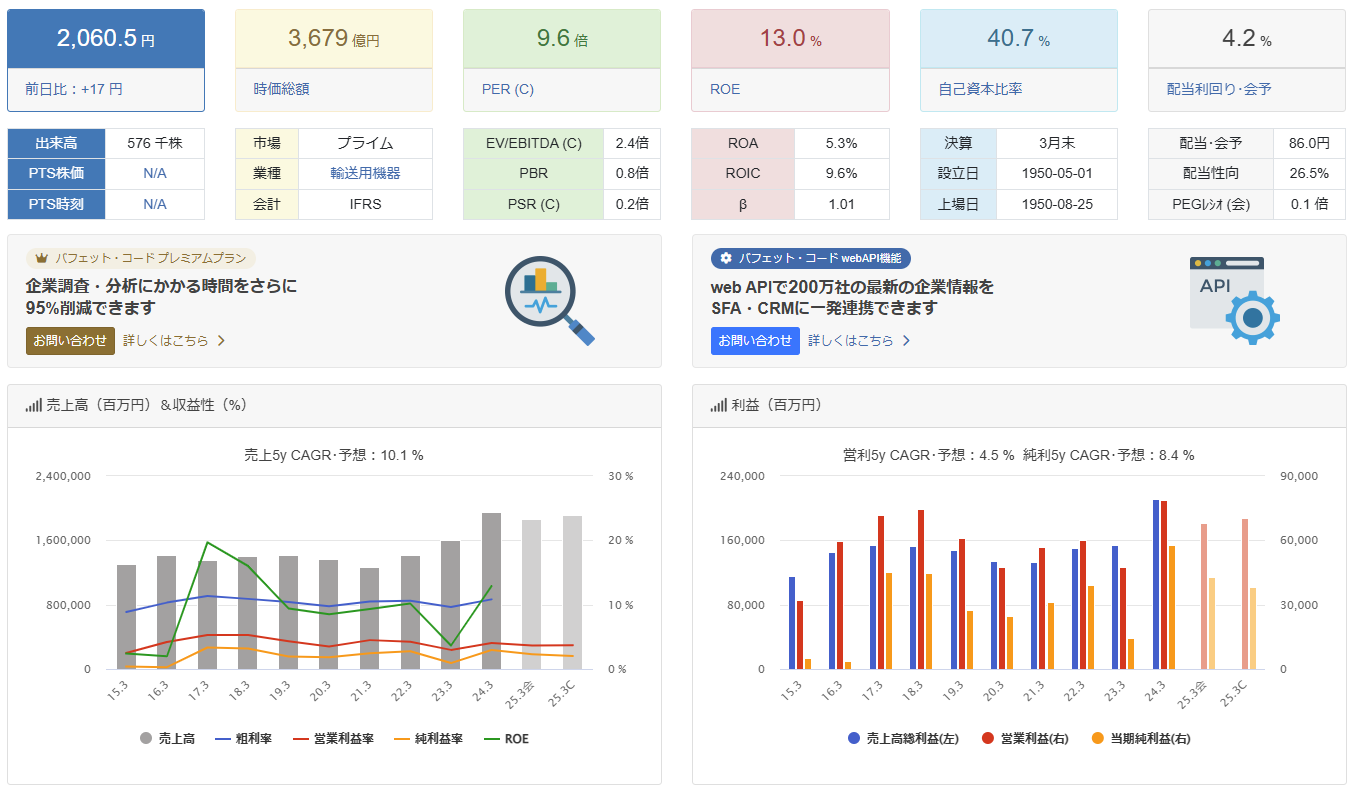The width and height of the screenshot is (1351, 788).
Task: Click bar chart icon beside 売上高（百万円）＆収益性
Action: pos(34,405)
